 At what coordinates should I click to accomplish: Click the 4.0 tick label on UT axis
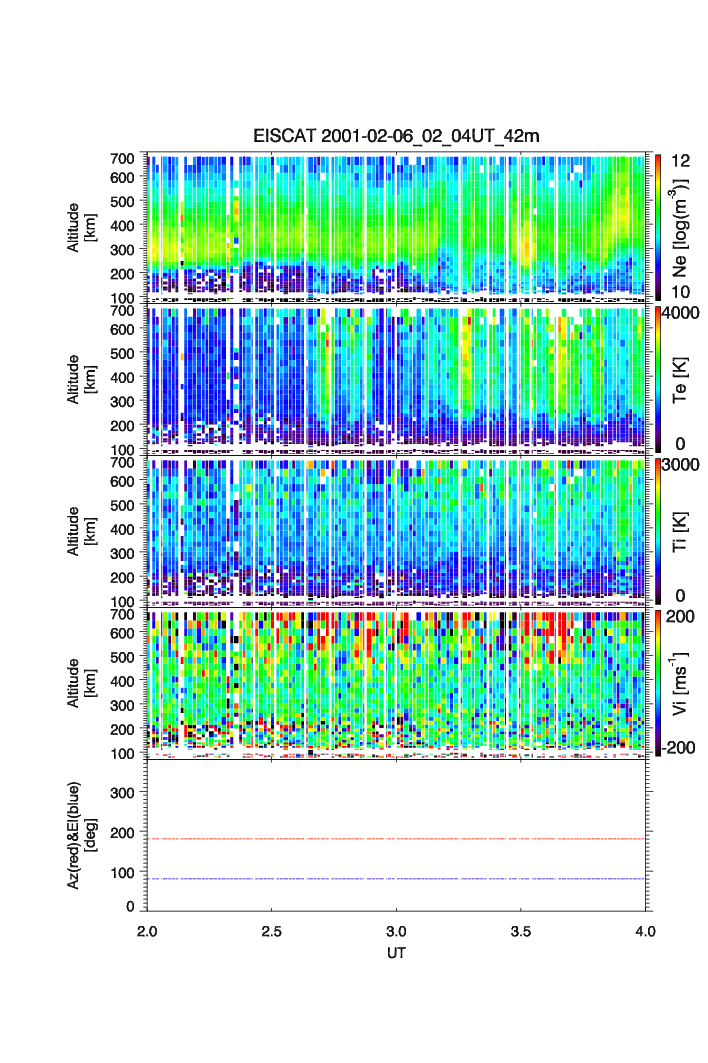645,931
